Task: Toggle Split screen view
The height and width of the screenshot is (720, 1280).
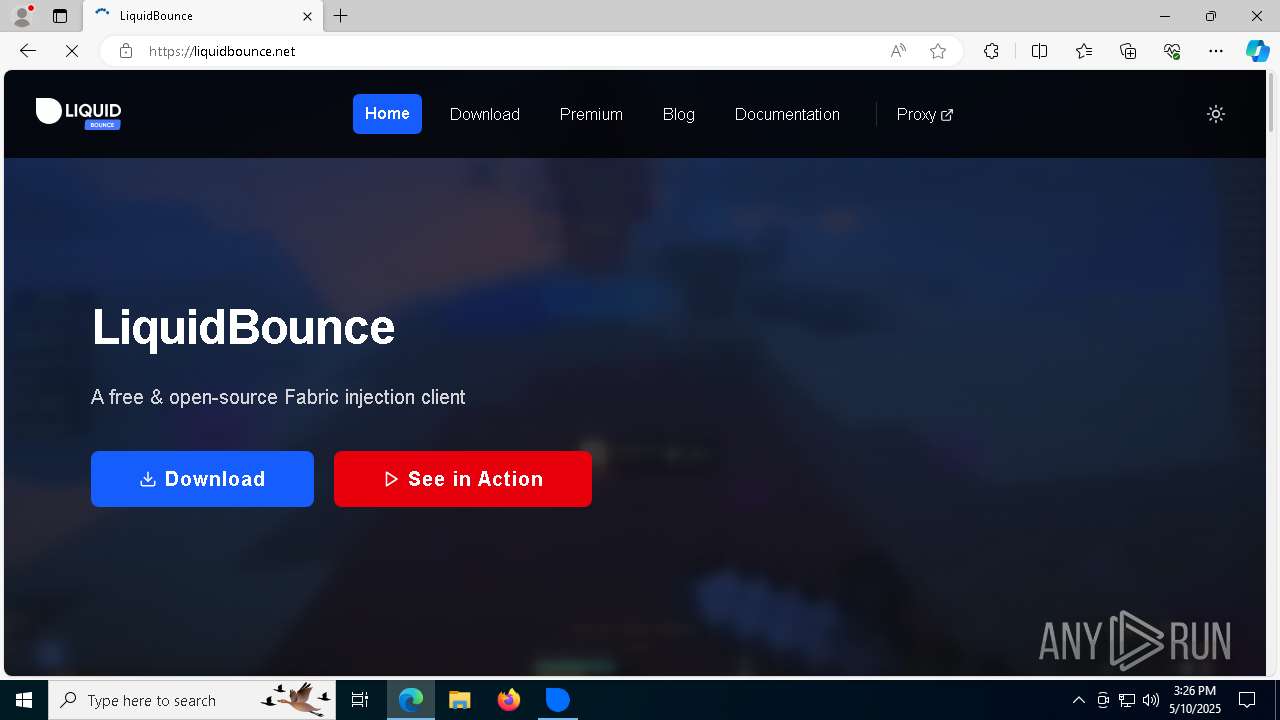Action: coord(1039,51)
